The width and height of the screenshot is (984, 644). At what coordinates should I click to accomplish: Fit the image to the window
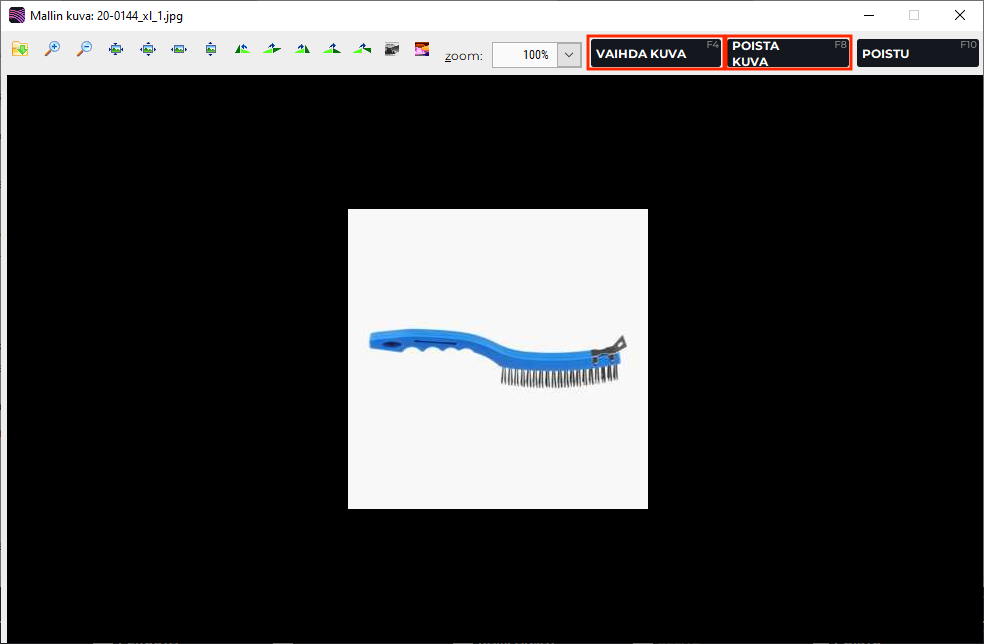point(116,48)
